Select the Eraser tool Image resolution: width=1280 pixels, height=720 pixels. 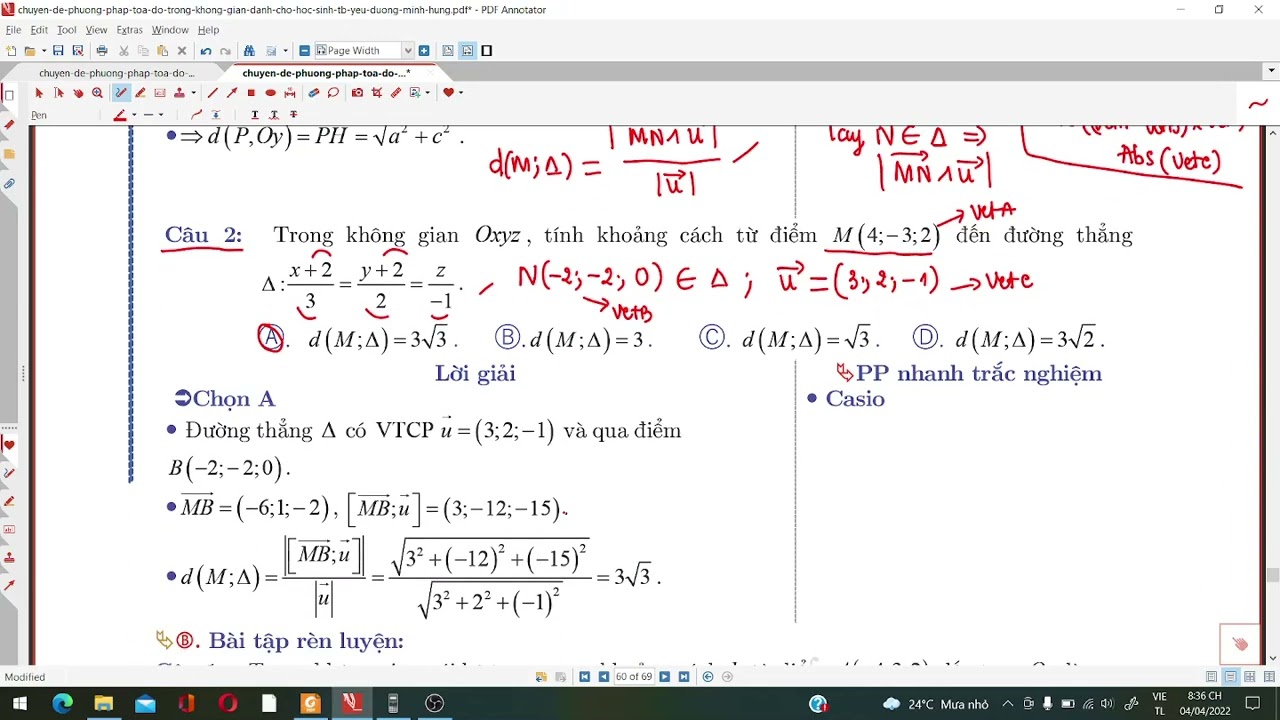[313, 93]
